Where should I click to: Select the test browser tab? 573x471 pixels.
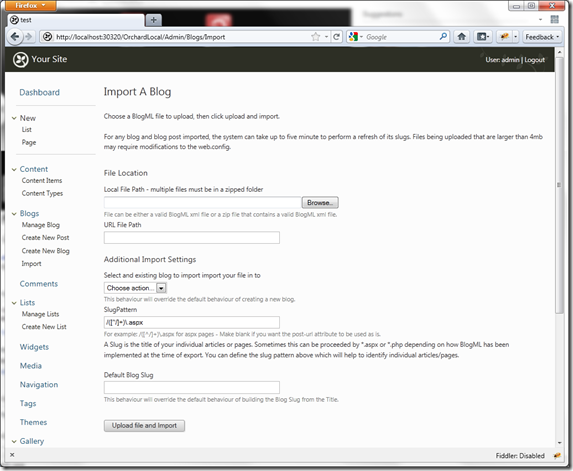click(x=75, y=20)
